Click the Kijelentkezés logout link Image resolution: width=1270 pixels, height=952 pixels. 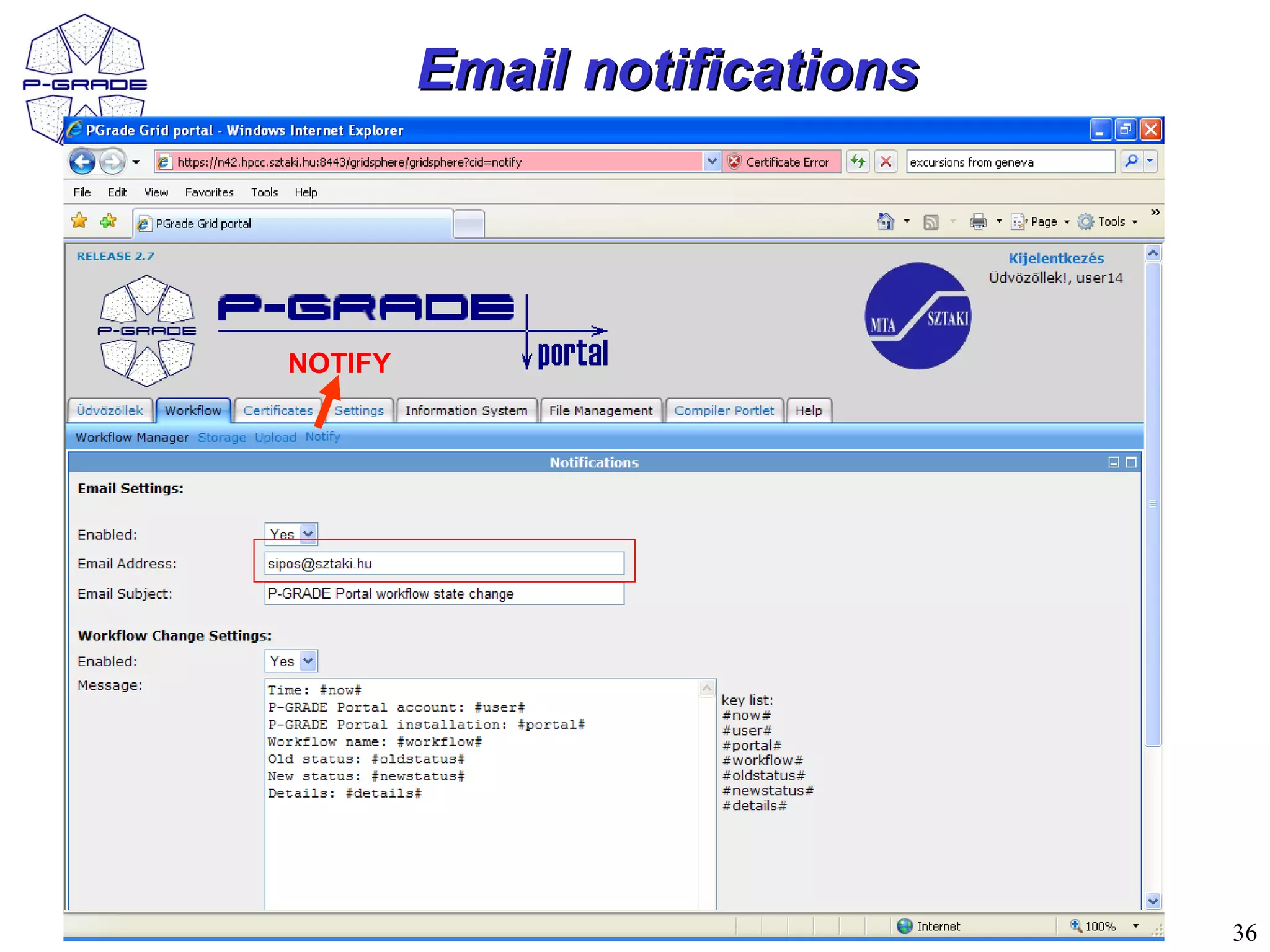[x=1056, y=258]
